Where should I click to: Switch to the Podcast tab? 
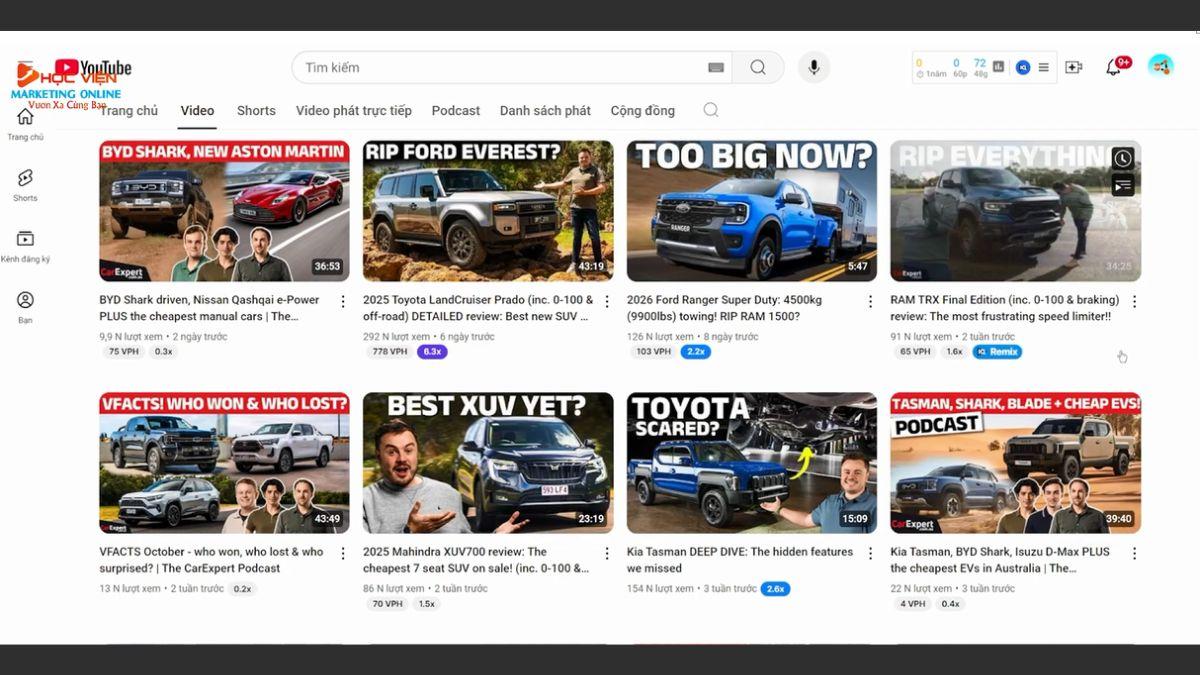(x=455, y=110)
